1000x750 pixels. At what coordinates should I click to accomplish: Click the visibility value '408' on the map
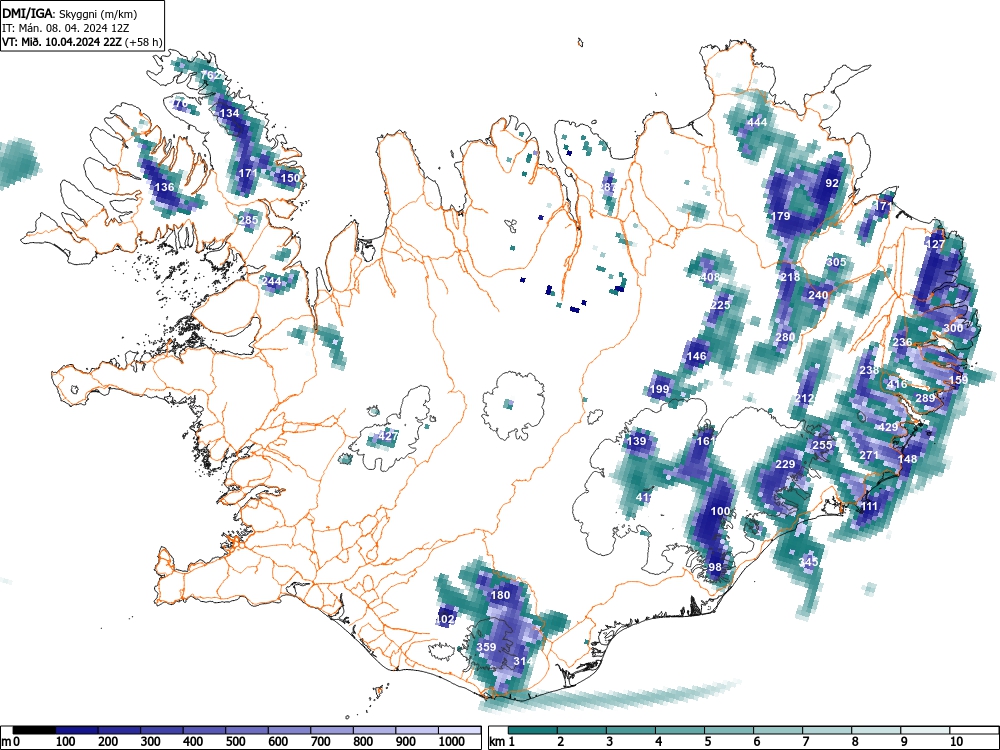710,277
